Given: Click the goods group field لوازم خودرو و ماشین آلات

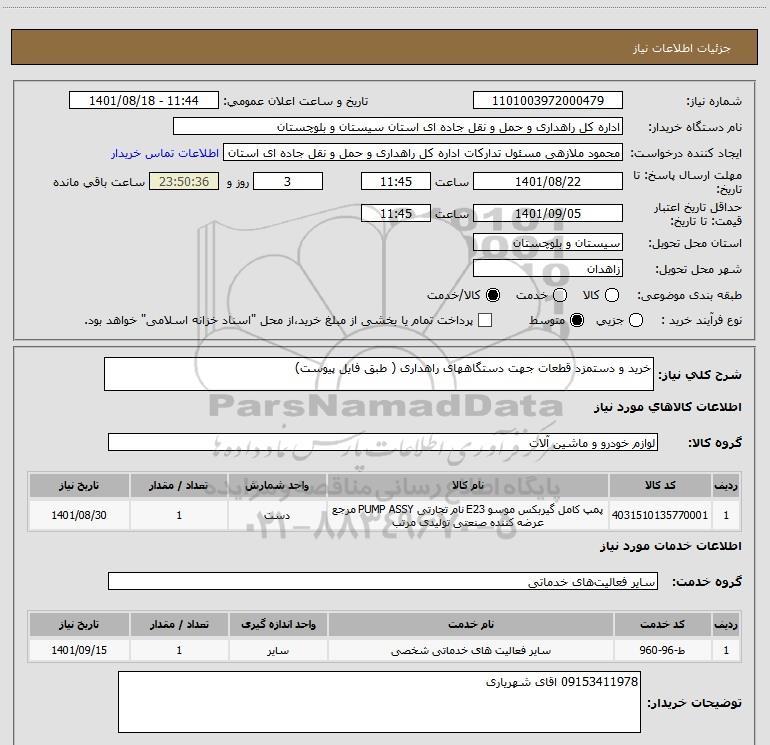Looking at the screenshot, I should (383, 442).
